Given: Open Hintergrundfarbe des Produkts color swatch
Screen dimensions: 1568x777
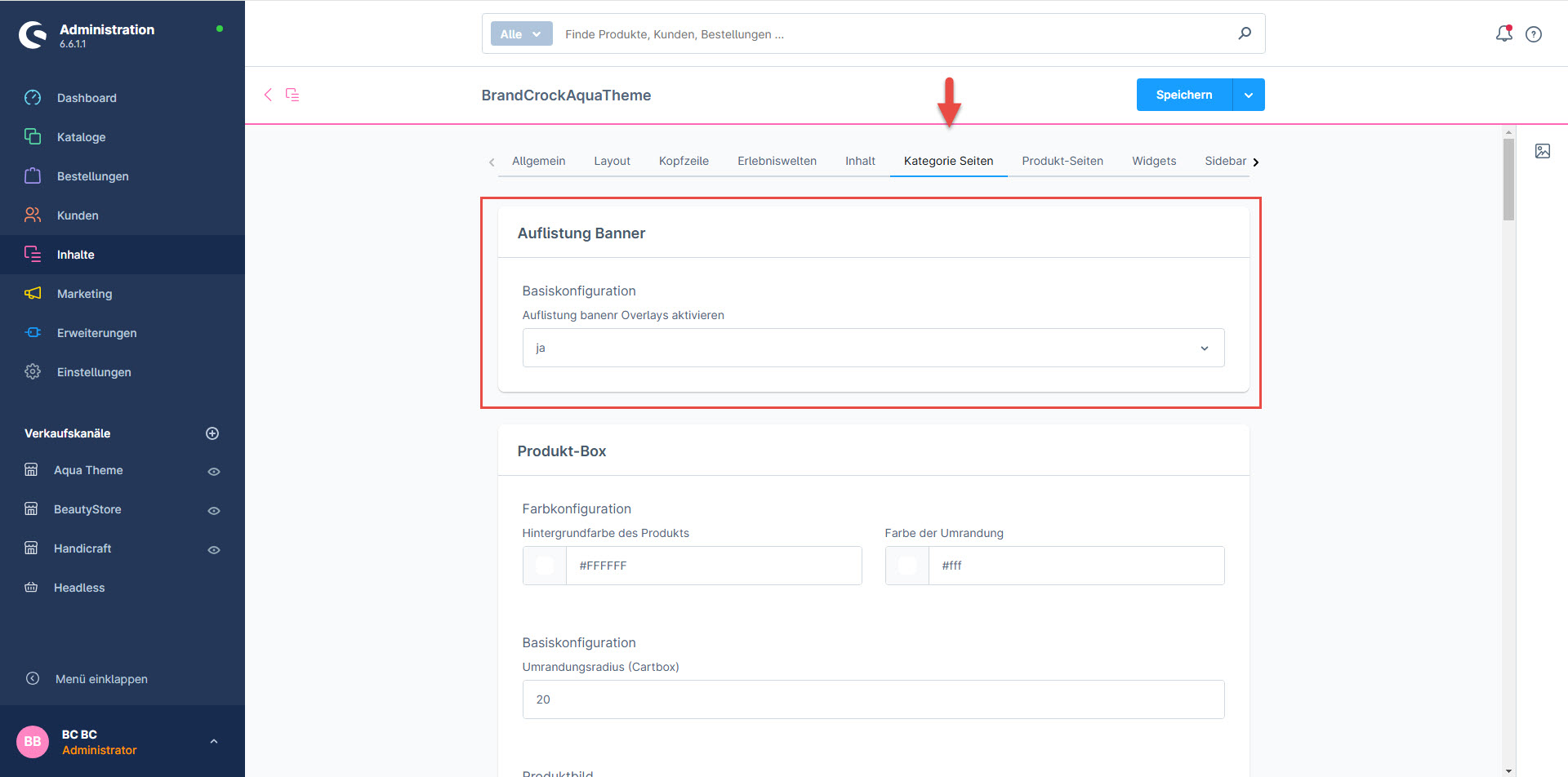Looking at the screenshot, I should point(545,566).
